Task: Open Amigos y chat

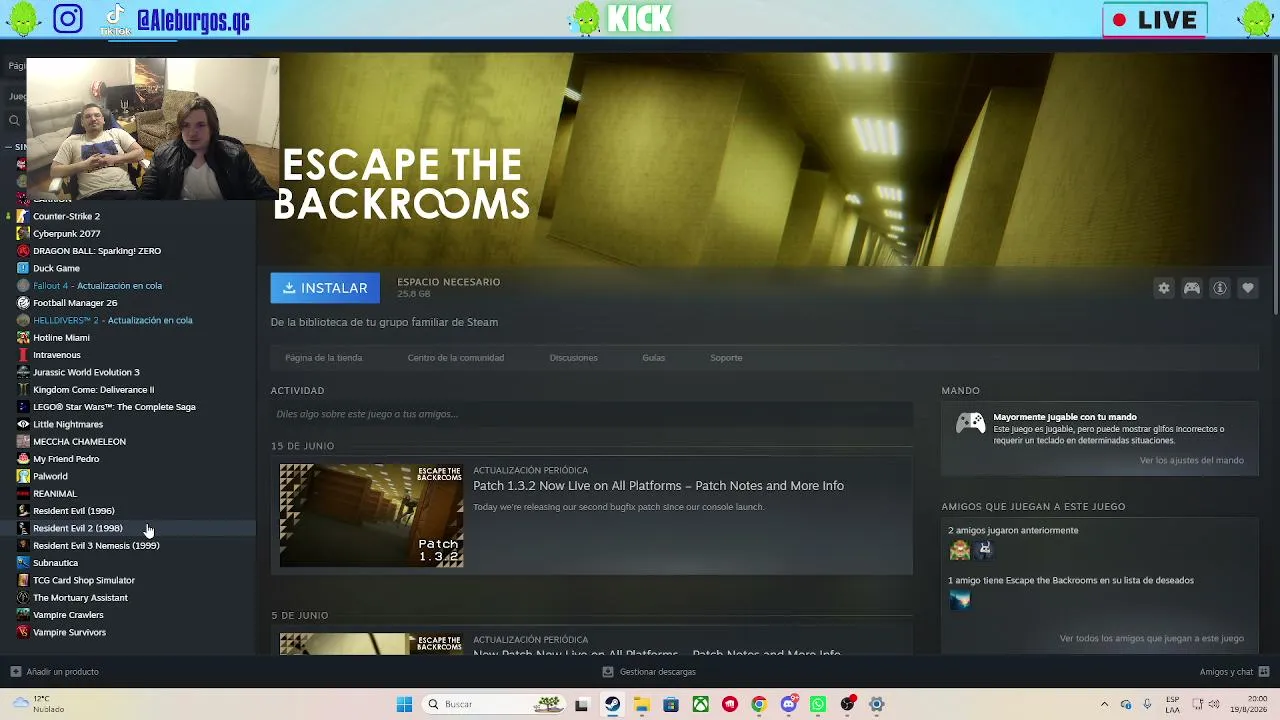Action: point(1234,672)
